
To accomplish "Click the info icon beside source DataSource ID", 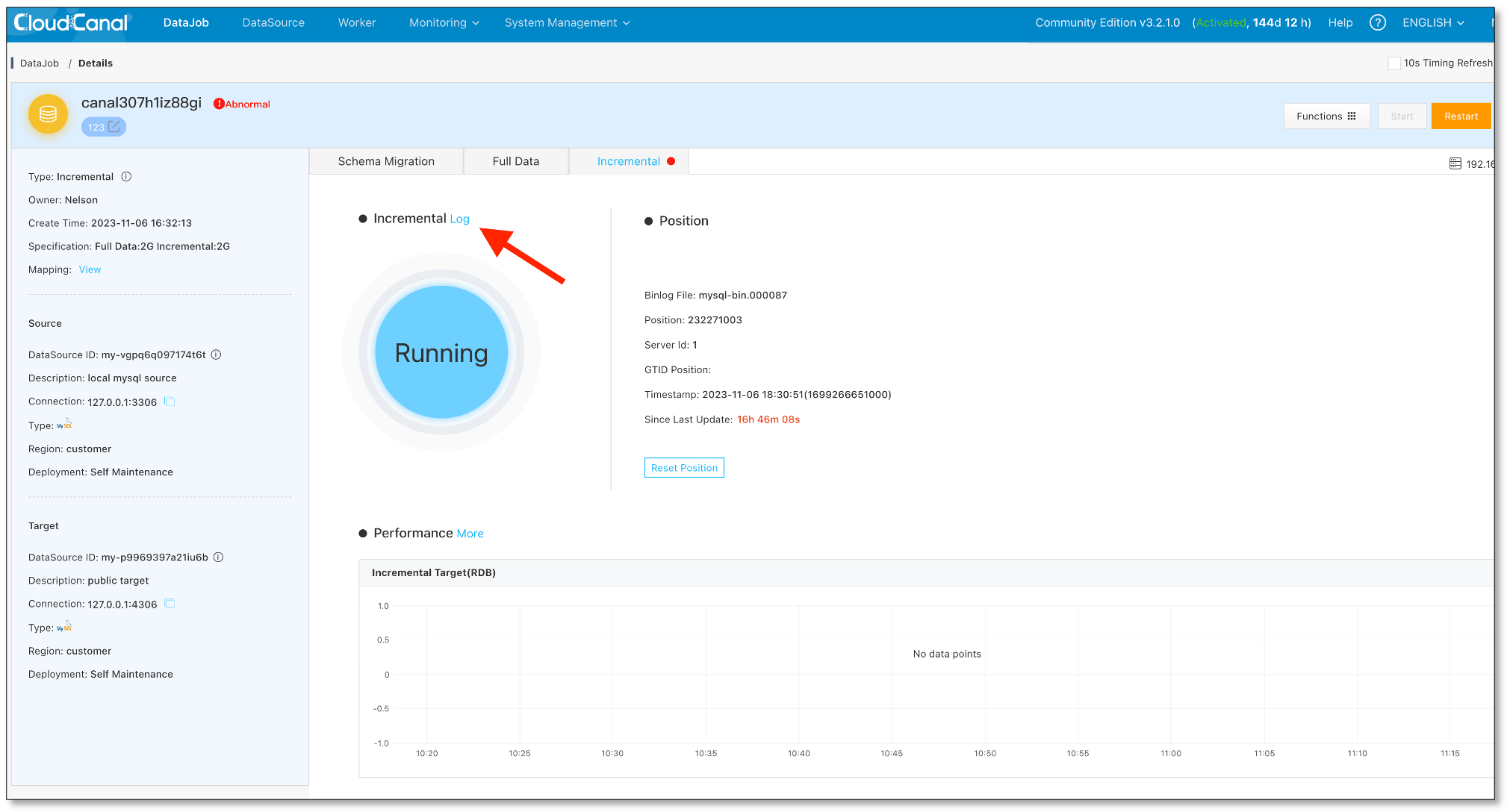I will 216,355.
